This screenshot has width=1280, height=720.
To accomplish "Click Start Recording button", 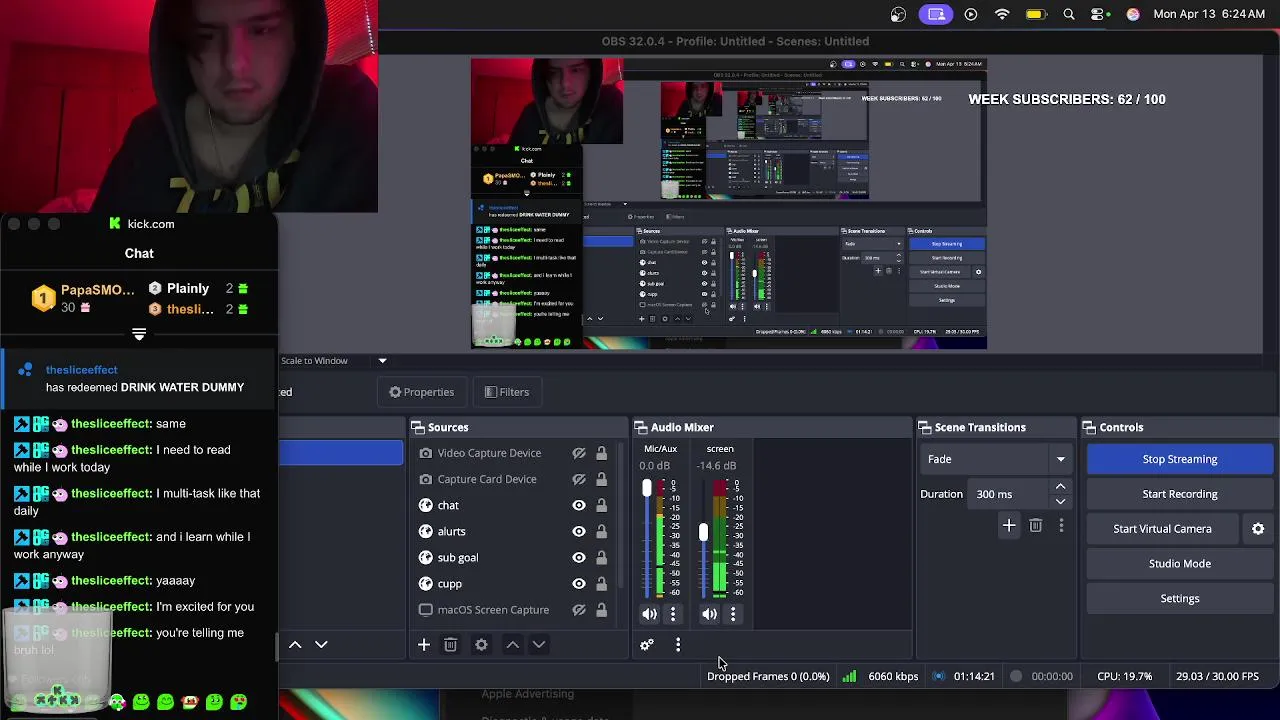I will [x=1180, y=494].
